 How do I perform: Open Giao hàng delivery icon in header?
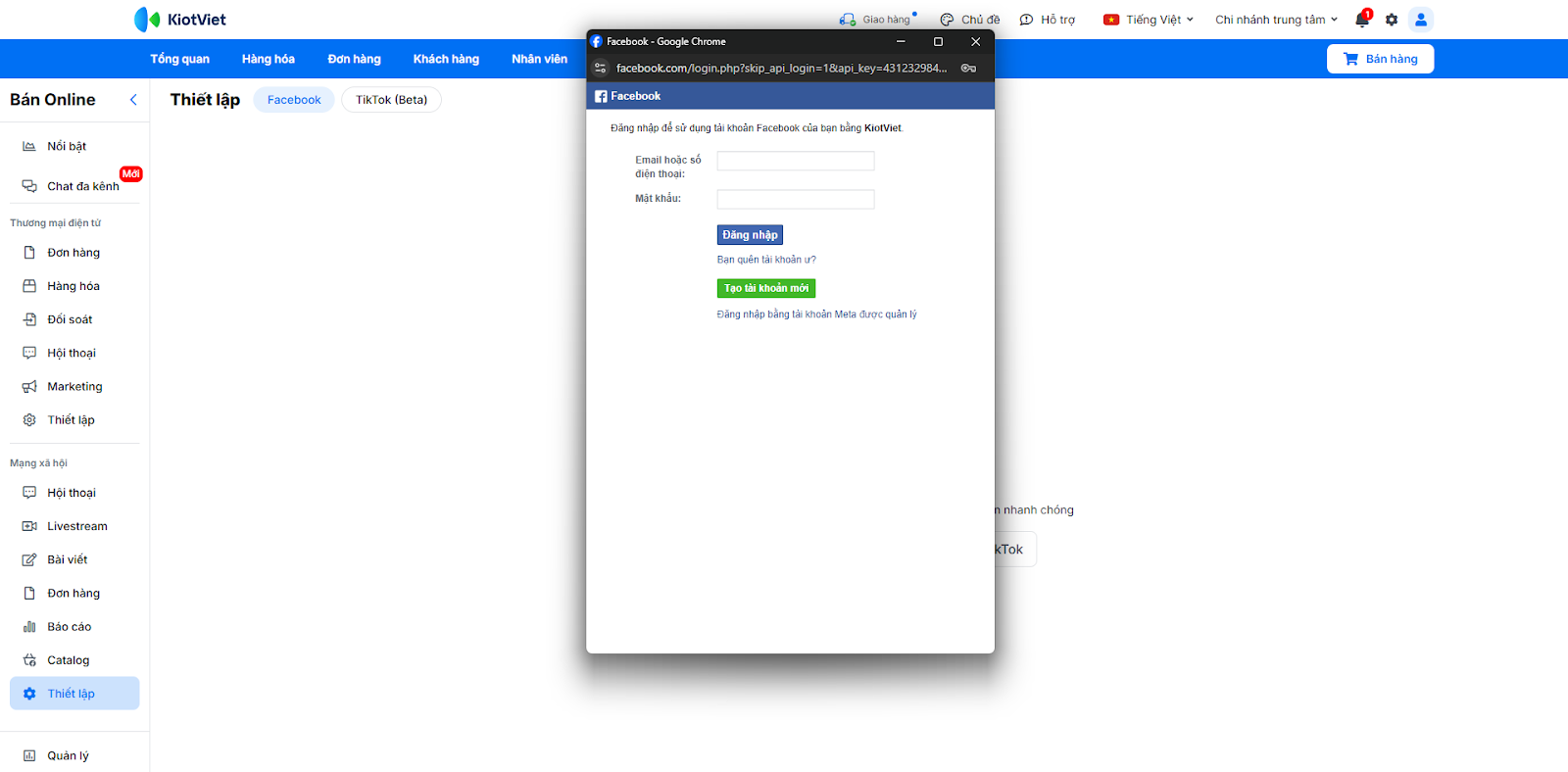[848, 20]
